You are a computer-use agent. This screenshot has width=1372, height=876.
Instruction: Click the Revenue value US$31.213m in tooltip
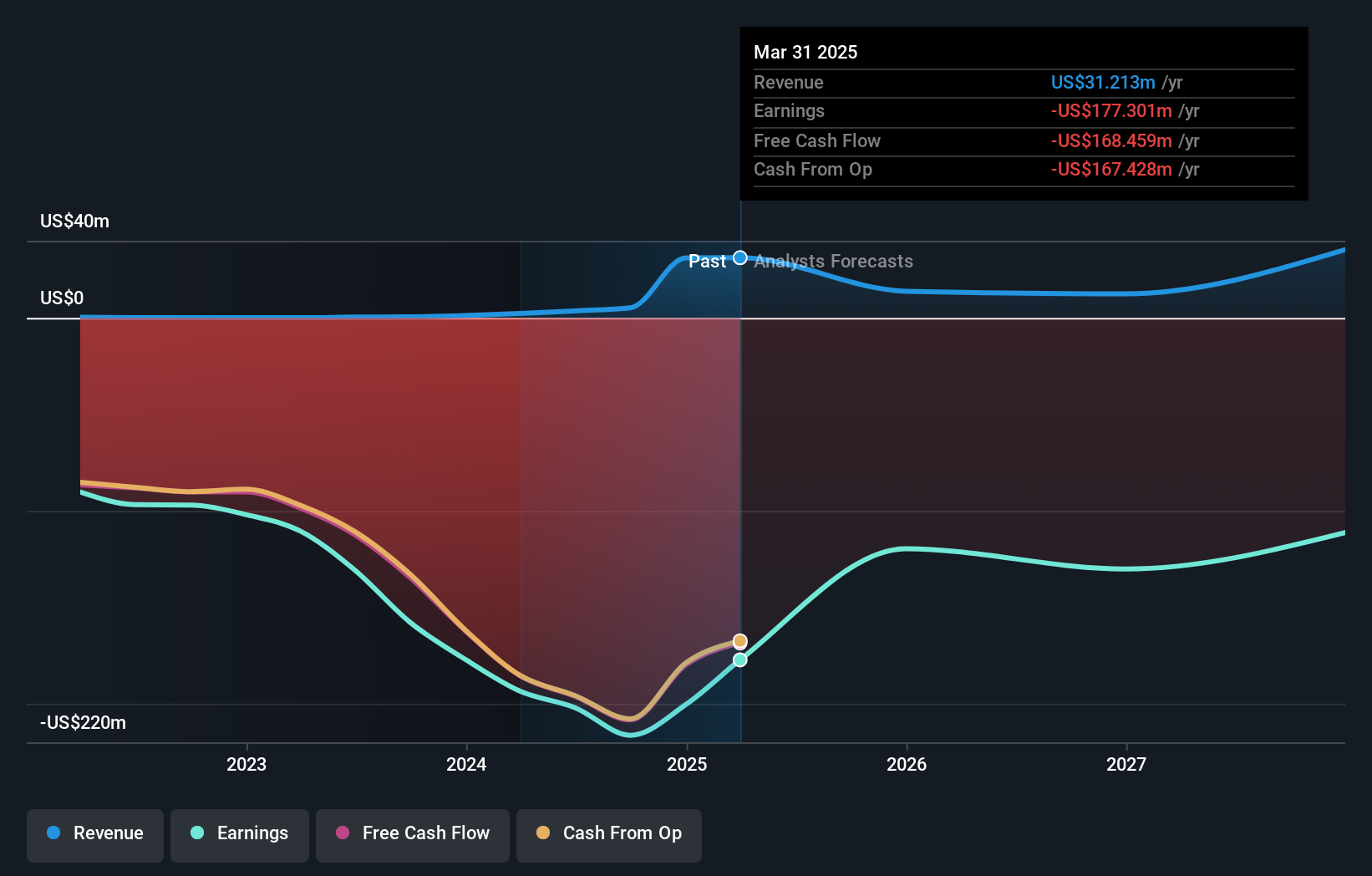1103,82
